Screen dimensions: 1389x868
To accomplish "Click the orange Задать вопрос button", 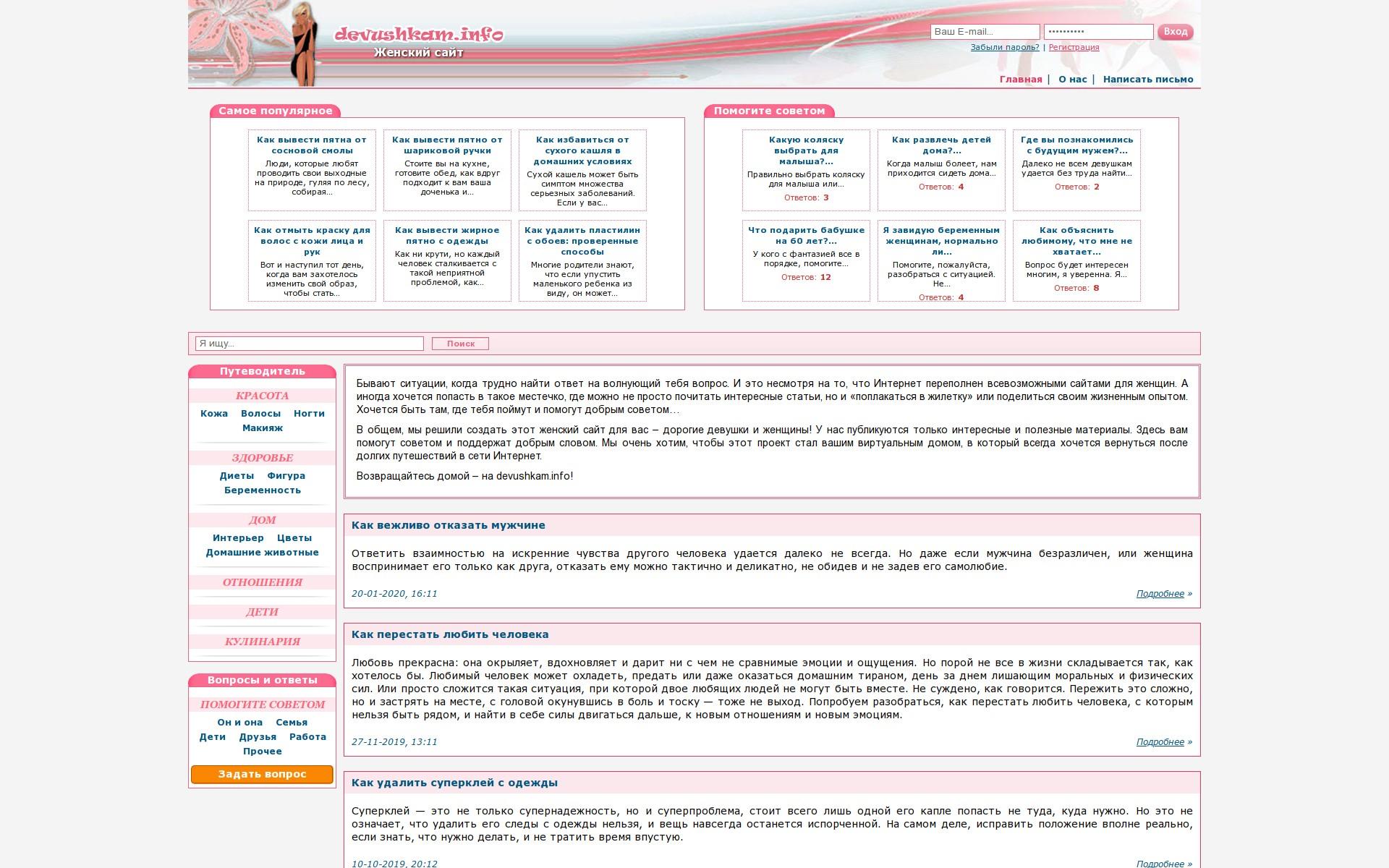I will point(262,774).
